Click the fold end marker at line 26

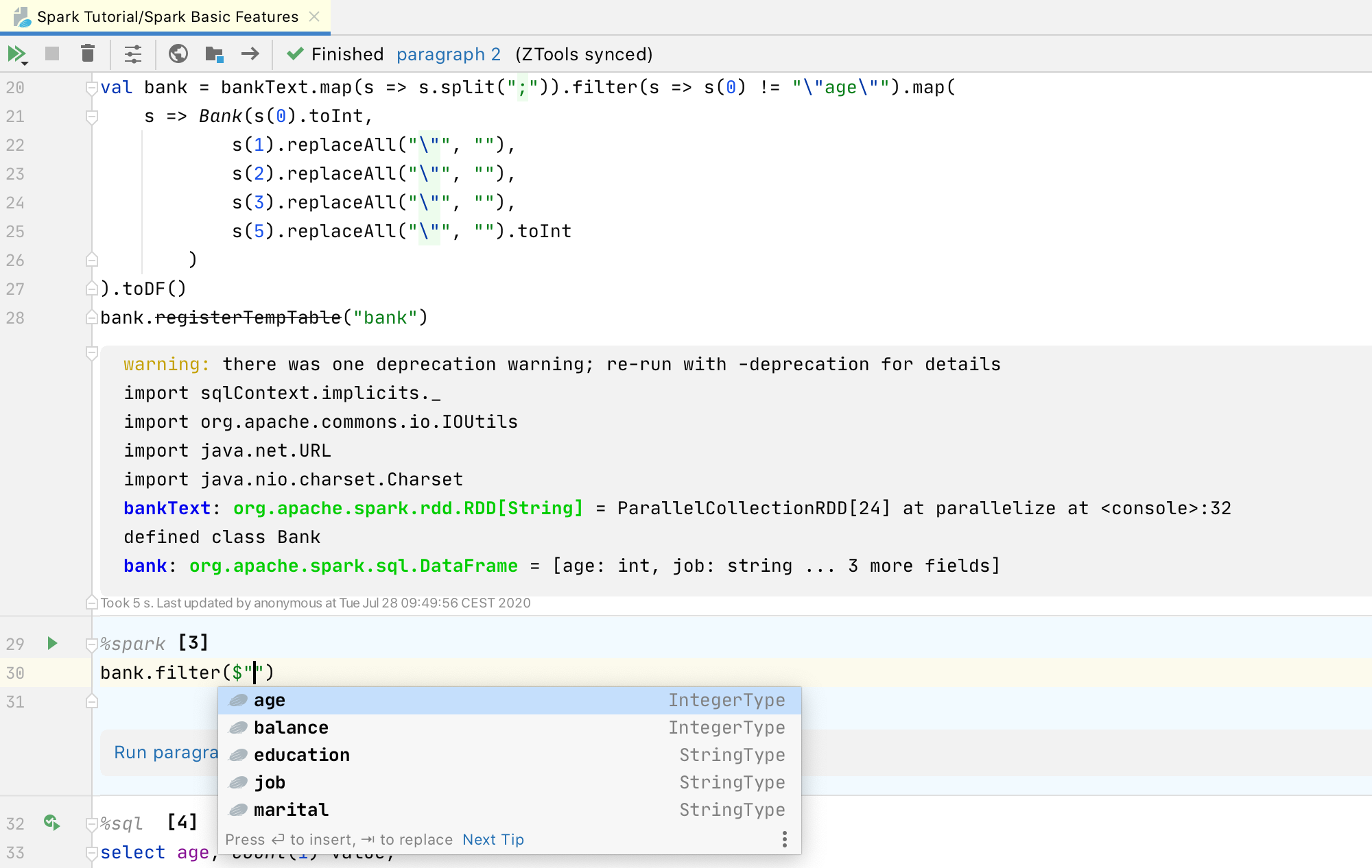92,260
